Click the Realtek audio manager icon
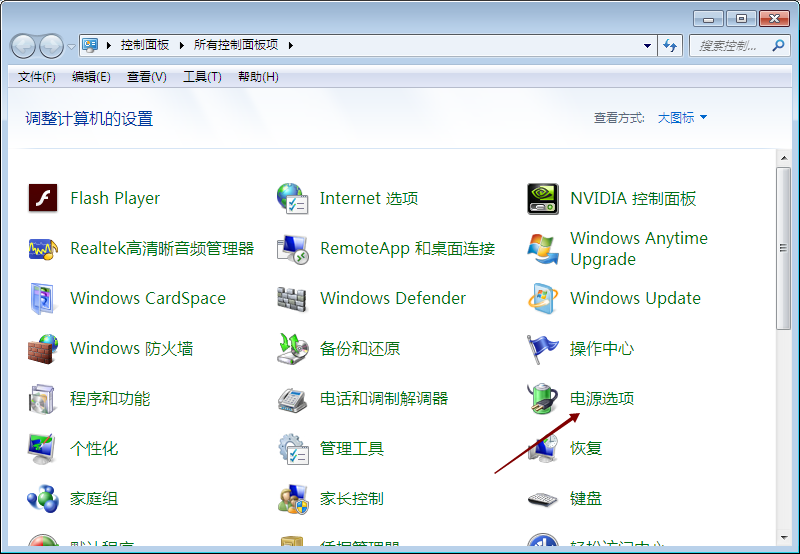The height and width of the screenshot is (554, 800). [x=43, y=248]
